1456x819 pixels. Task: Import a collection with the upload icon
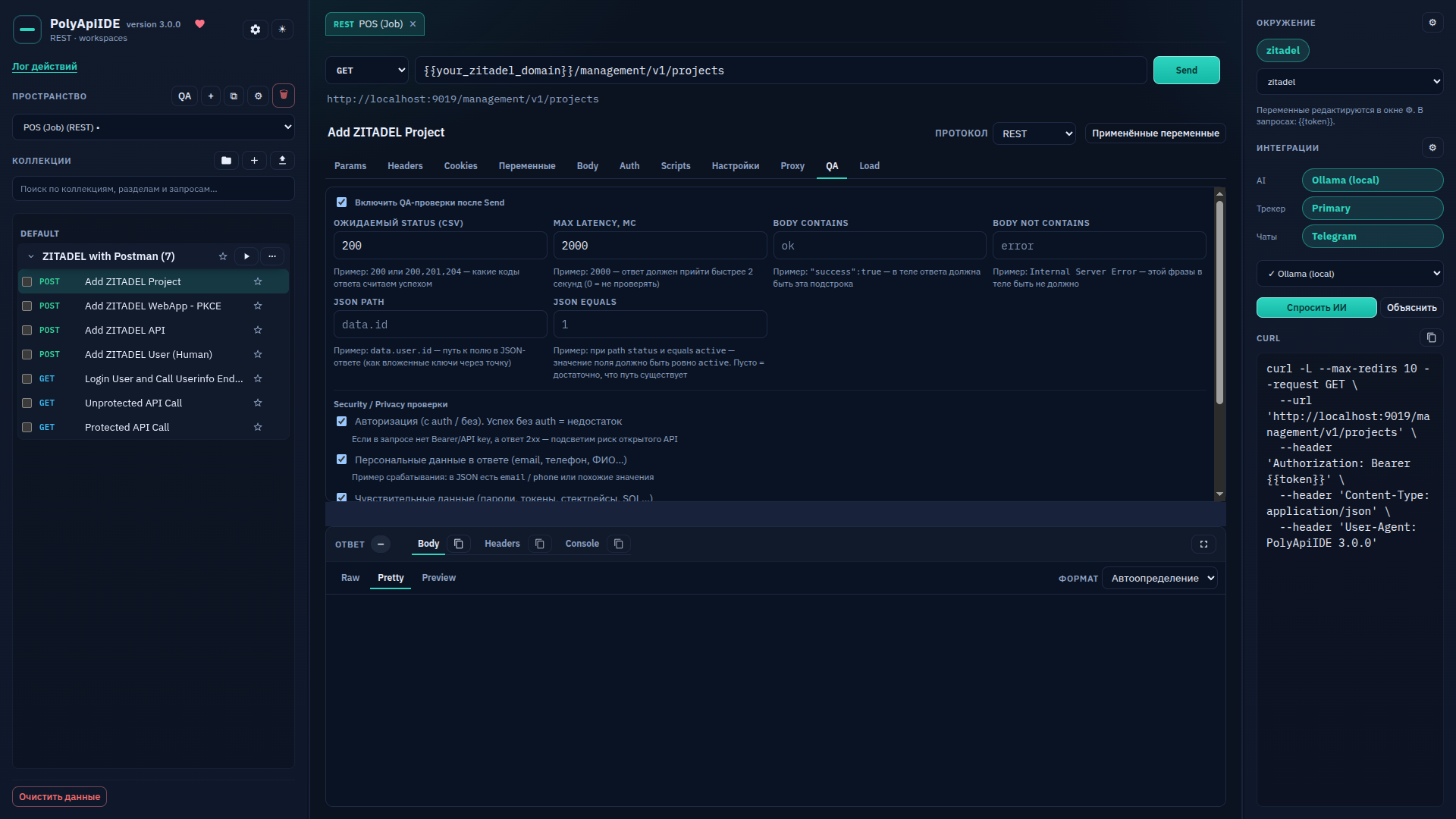point(282,161)
